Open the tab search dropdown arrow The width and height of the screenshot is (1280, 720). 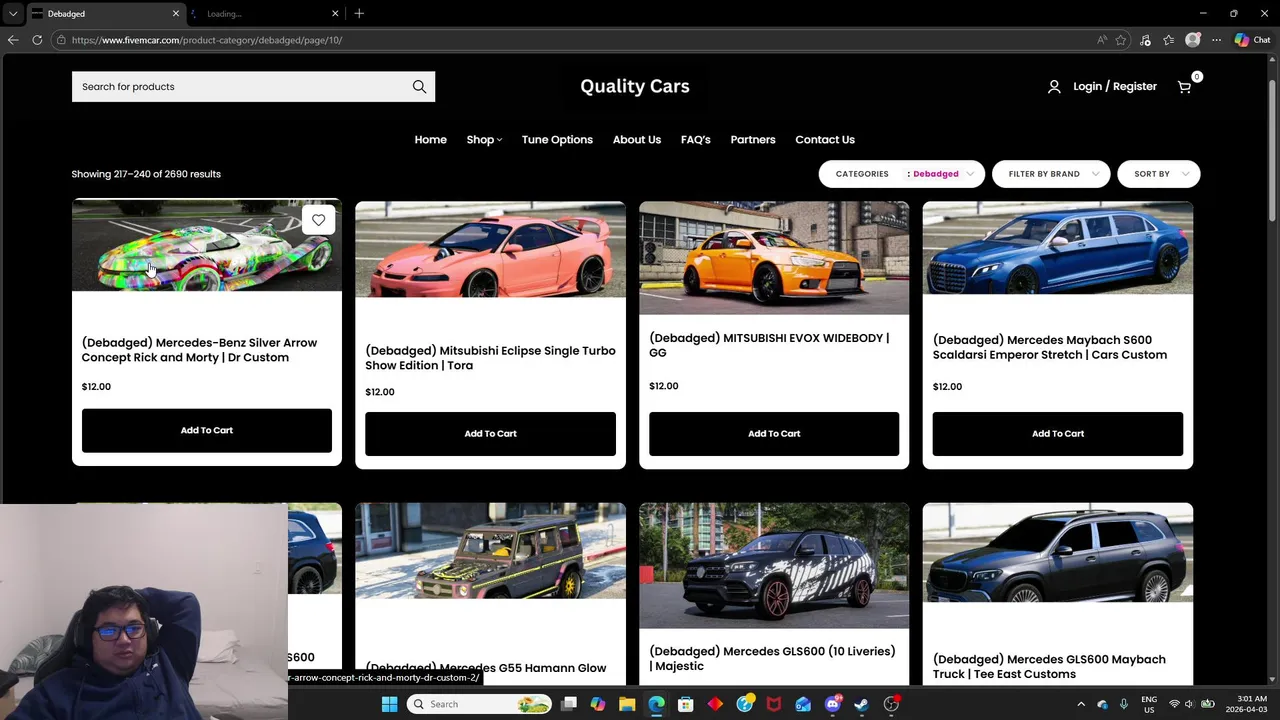[13, 13]
